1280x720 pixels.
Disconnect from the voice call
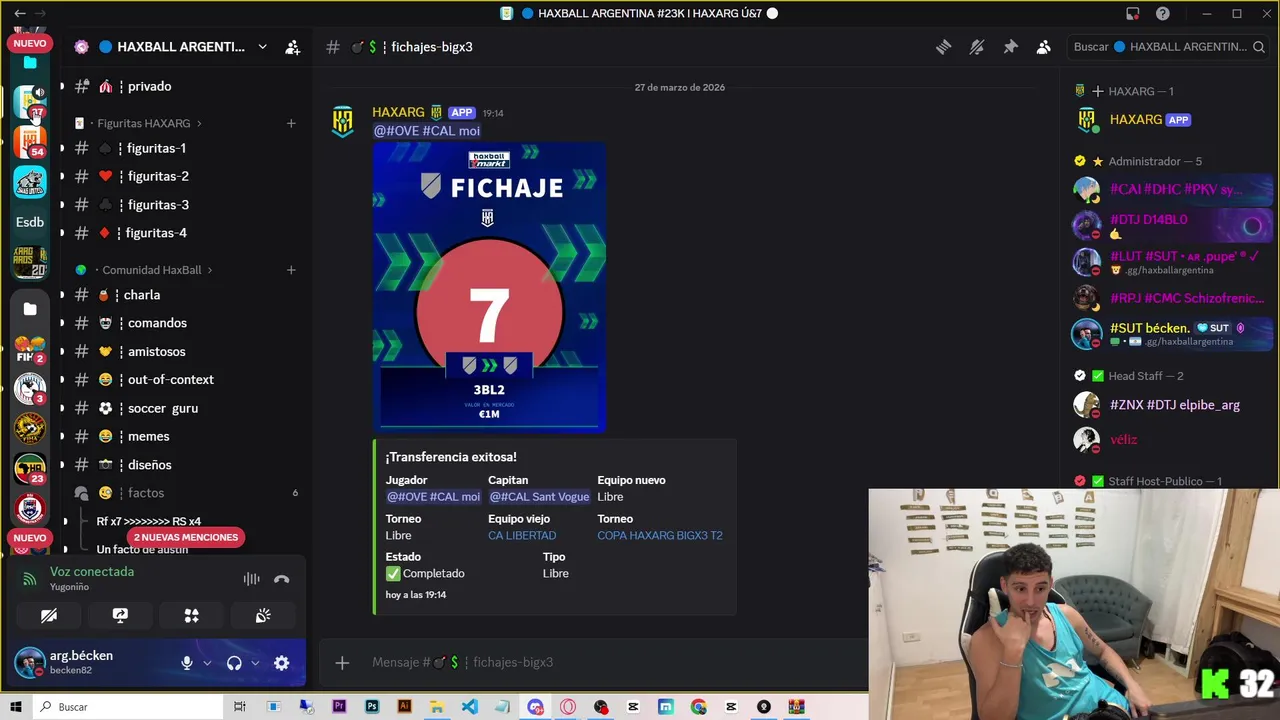(282, 579)
